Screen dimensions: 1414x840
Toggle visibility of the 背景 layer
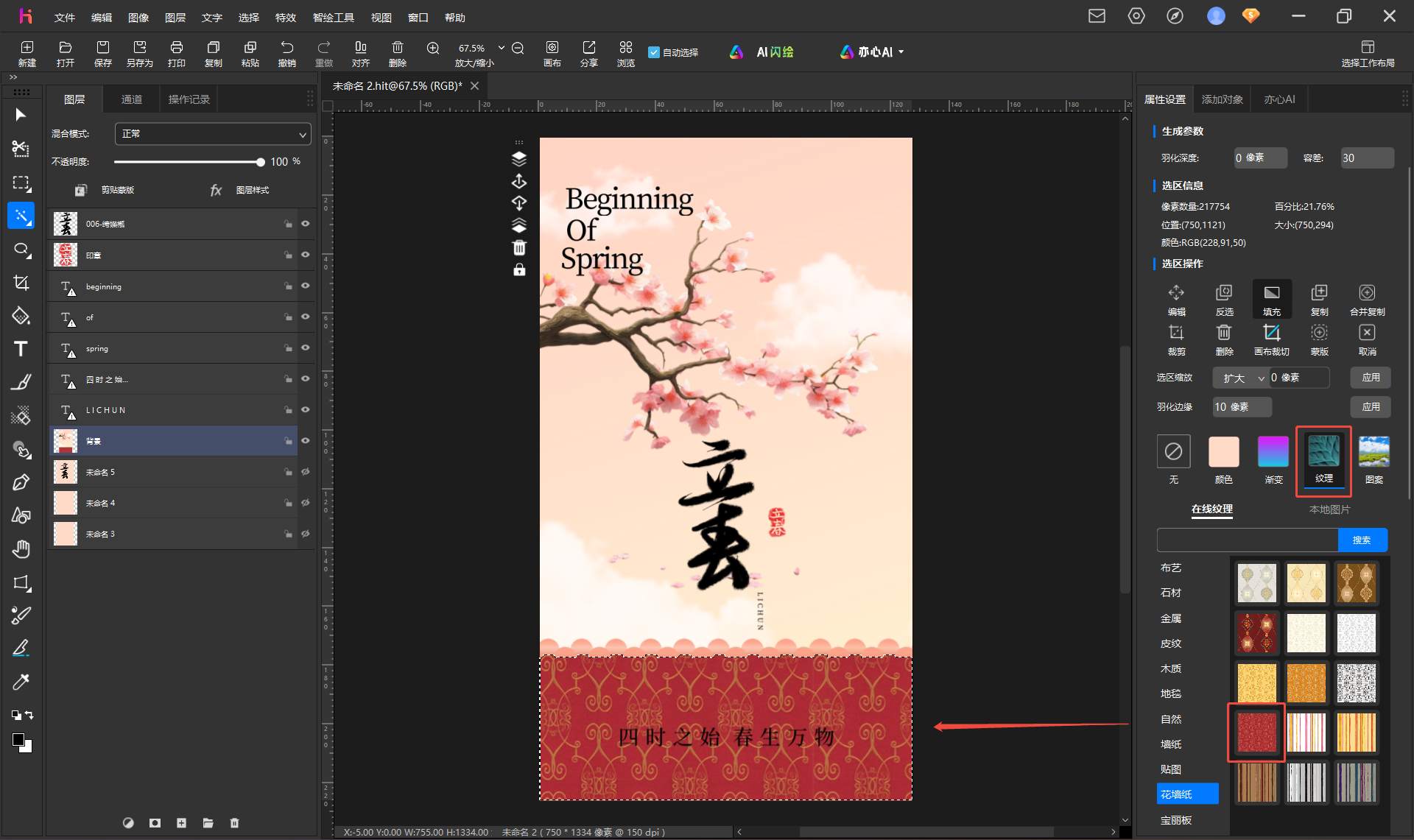(x=305, y=440)
